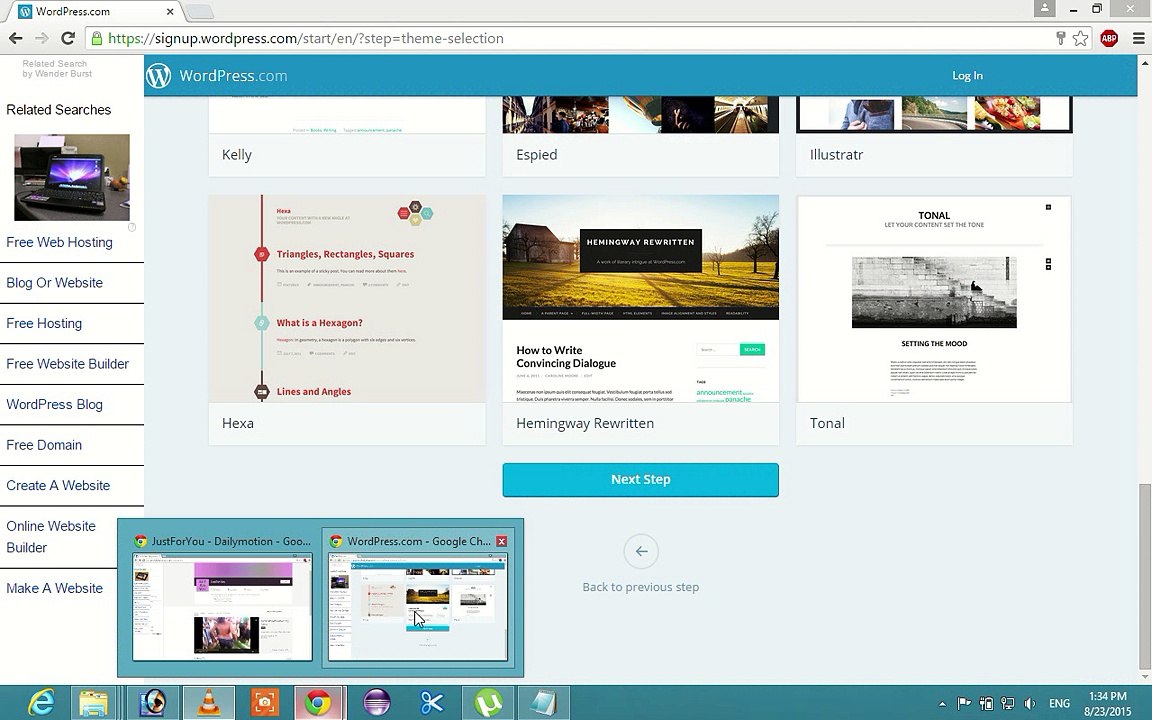Click the ENG language indicator
The height and width of the screenshot is (720, 1152).
click(x=1059, y=703)
